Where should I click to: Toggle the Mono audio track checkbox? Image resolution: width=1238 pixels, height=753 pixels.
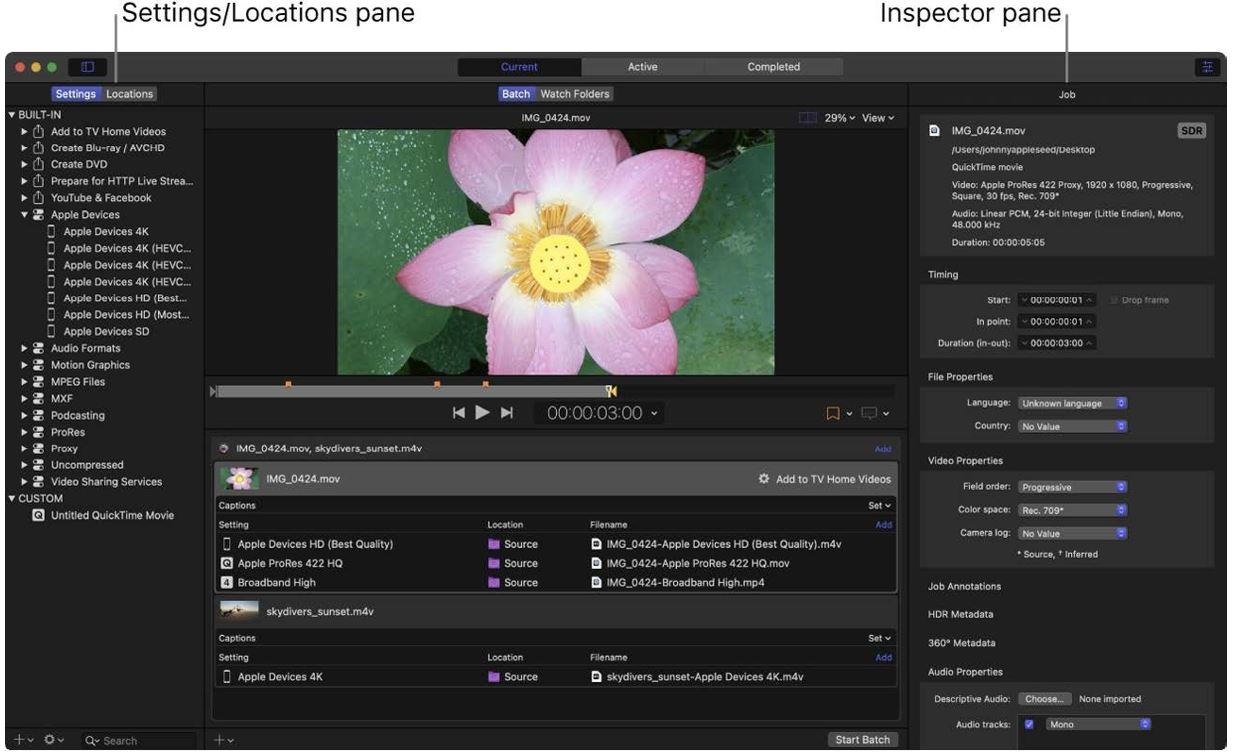coord(1029,724)
